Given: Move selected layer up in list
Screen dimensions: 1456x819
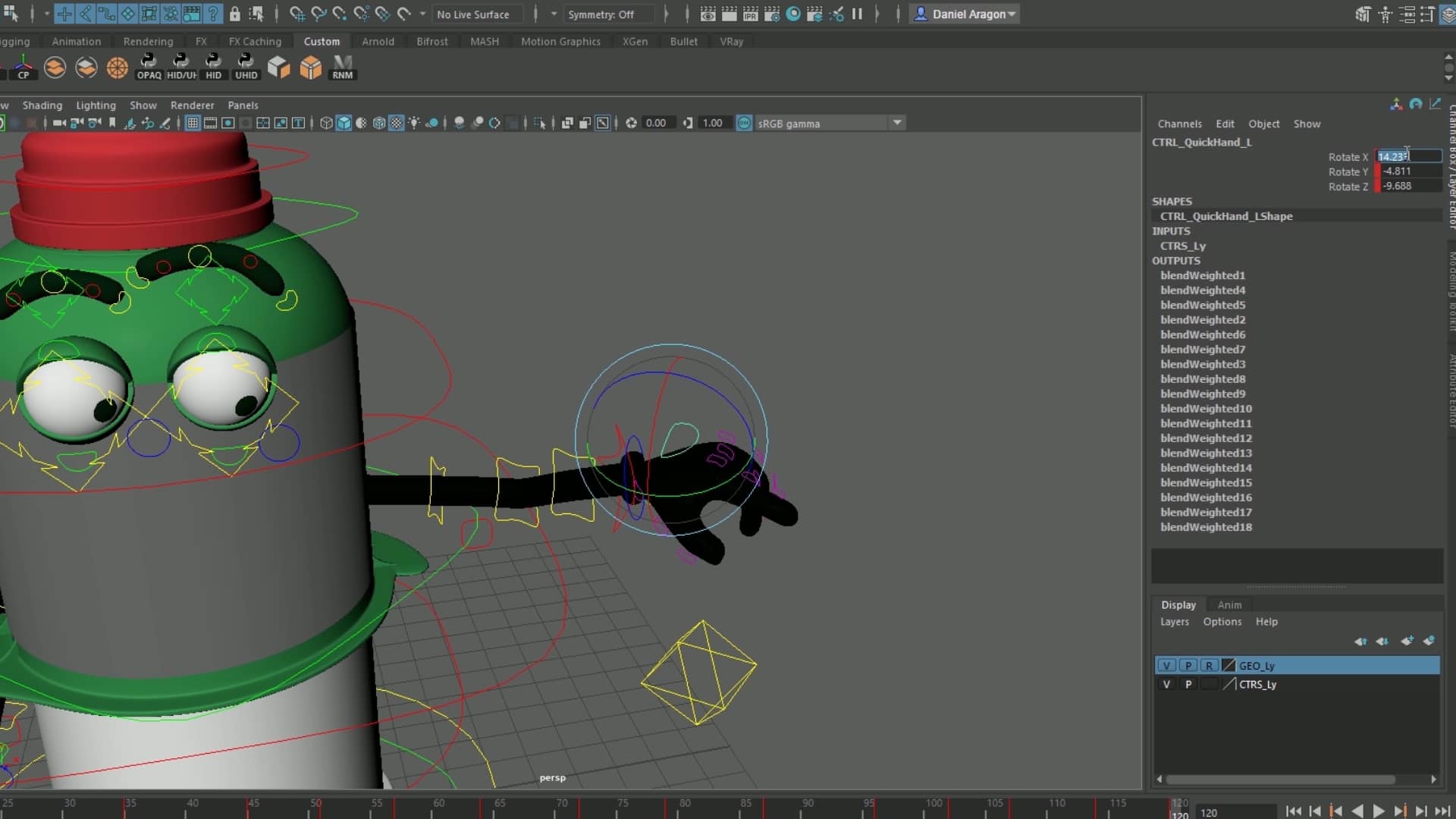Looking at the screenshot, I should tap(1360, 641).
